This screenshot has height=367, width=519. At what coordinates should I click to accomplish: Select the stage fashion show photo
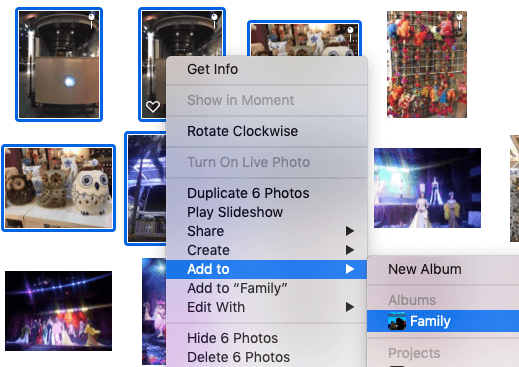click(x=427, y=188)
